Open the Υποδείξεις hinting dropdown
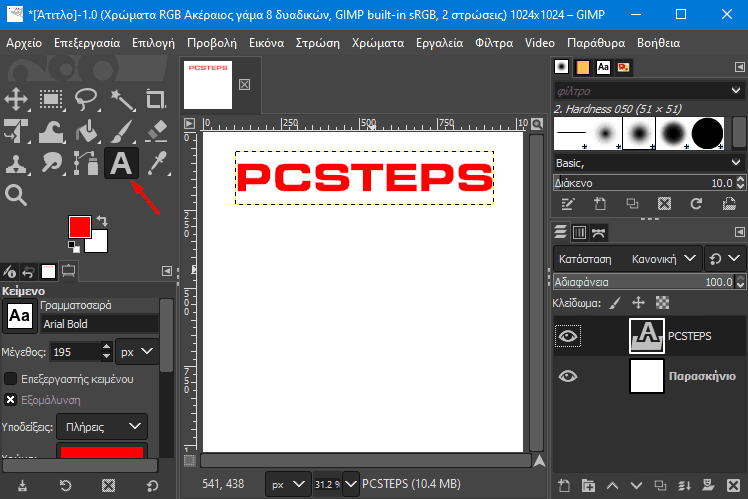The image size is (748, 499). pyautogui.click(x=102, y=426)
